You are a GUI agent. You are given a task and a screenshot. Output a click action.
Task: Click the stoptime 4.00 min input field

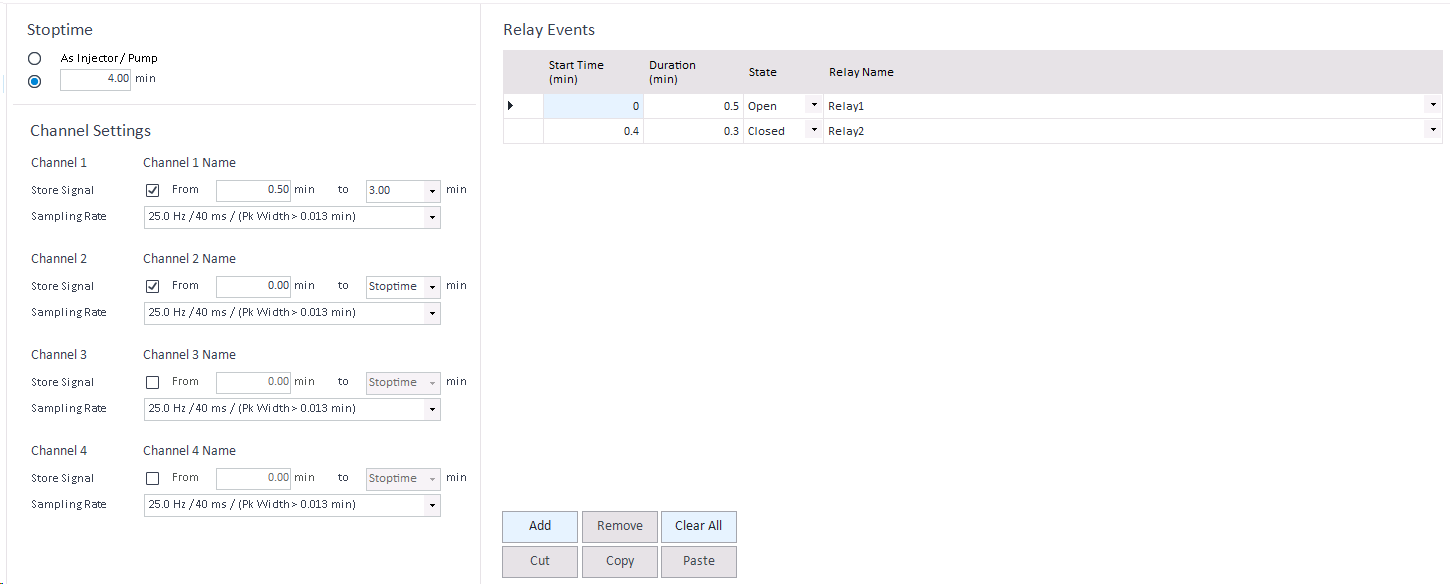pos(95,79)
